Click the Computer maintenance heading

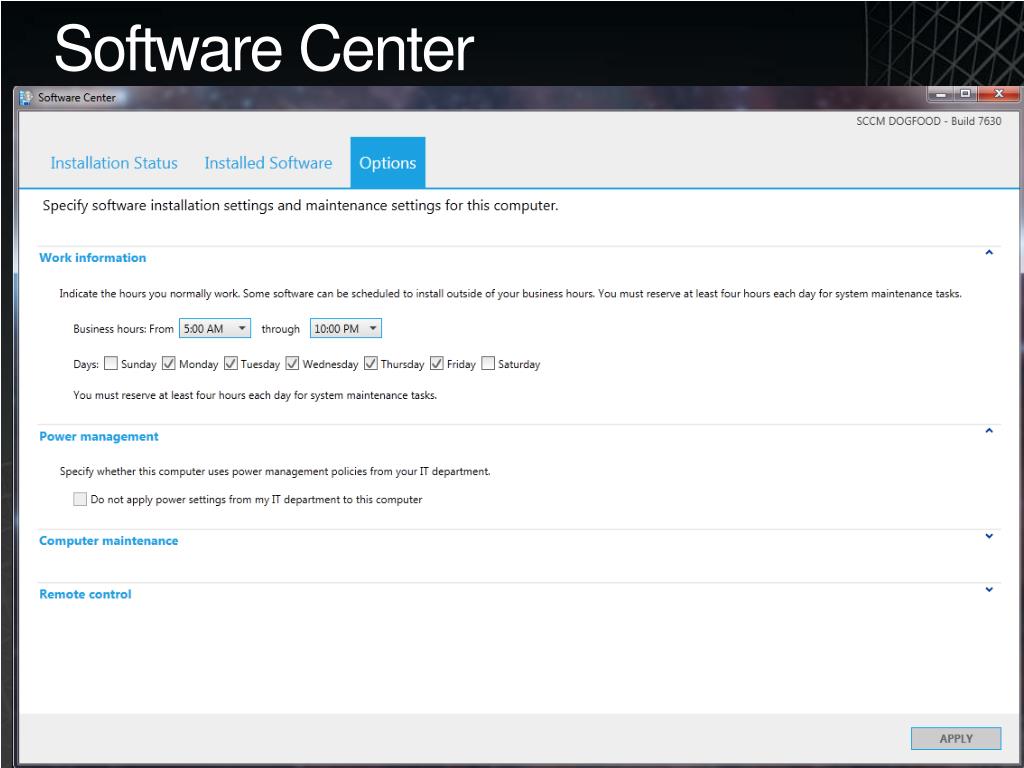108,541
